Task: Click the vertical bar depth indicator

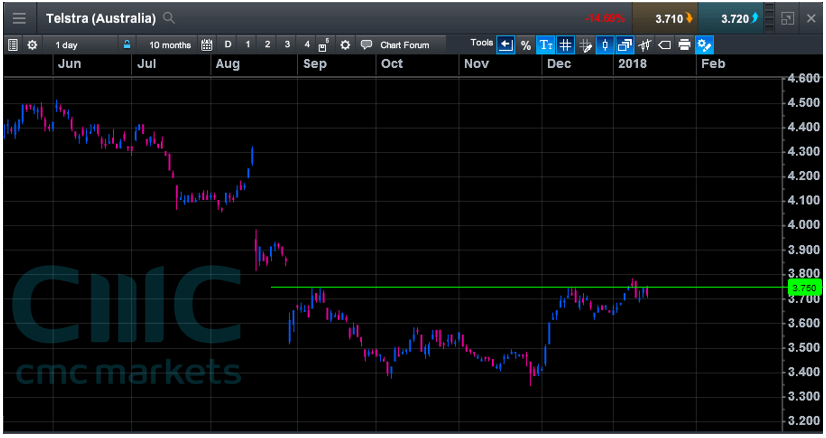Action: (x=769, y=18)
